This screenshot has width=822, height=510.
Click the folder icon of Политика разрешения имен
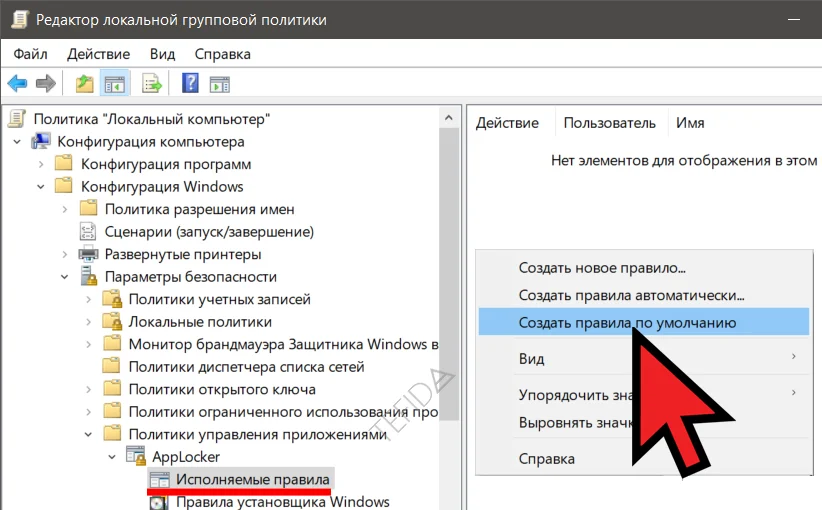coord(88,208)
